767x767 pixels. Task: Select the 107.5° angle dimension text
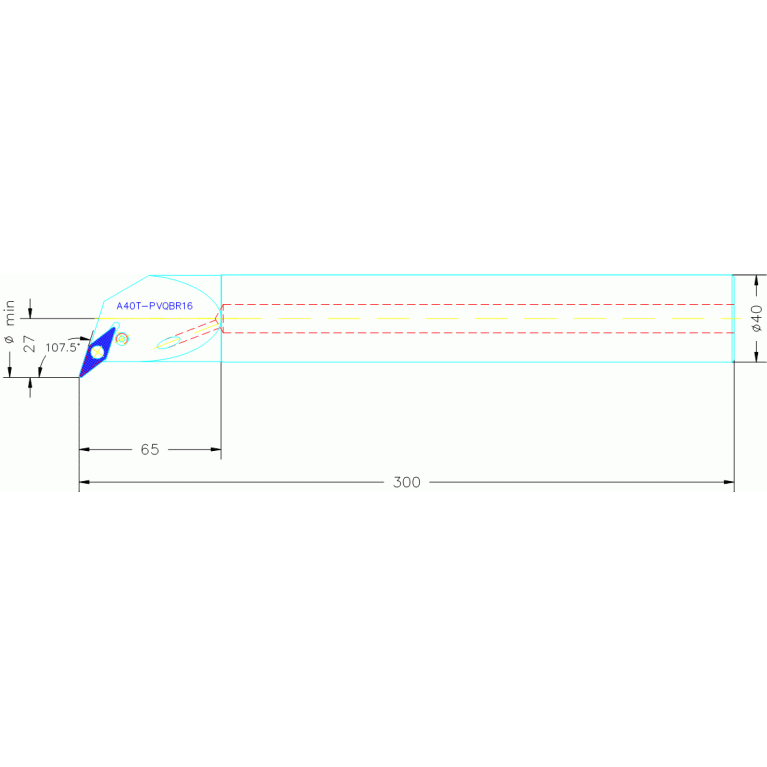(x=62, y=348)
